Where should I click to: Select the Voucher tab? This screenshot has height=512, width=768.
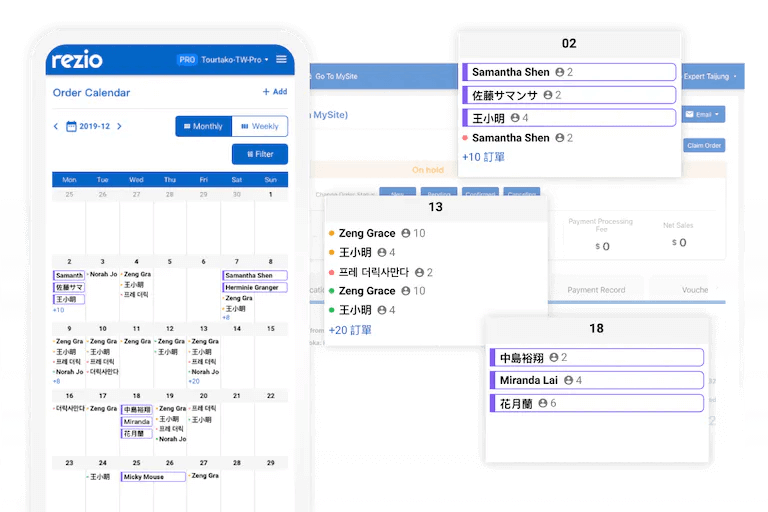click(694, 290)
